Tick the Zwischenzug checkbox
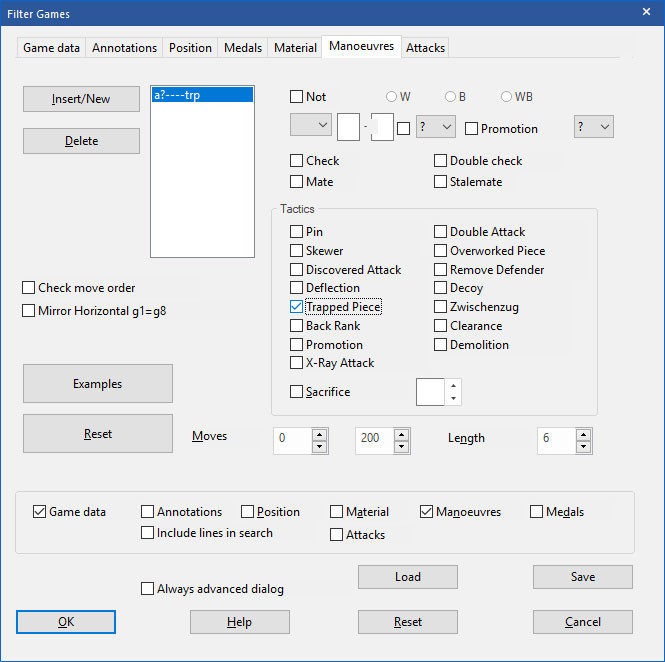 point(441,307)
